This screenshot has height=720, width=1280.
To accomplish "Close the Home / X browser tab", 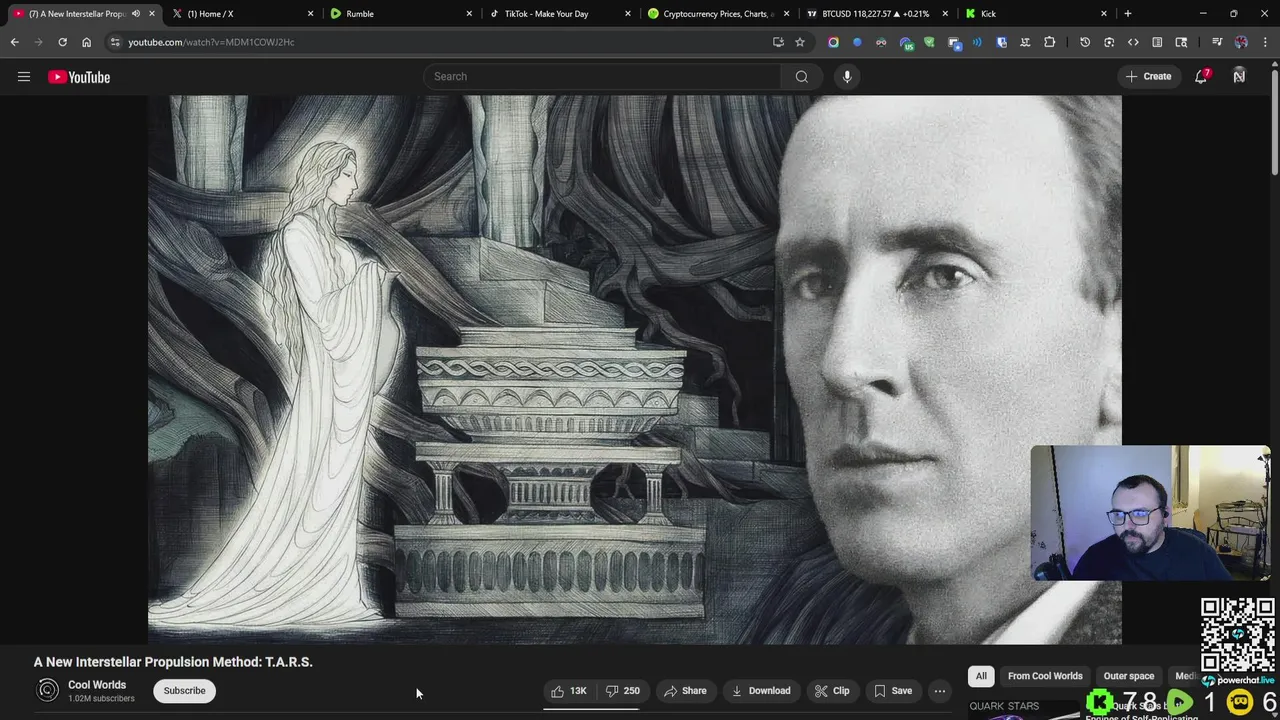I will point(310,14).
